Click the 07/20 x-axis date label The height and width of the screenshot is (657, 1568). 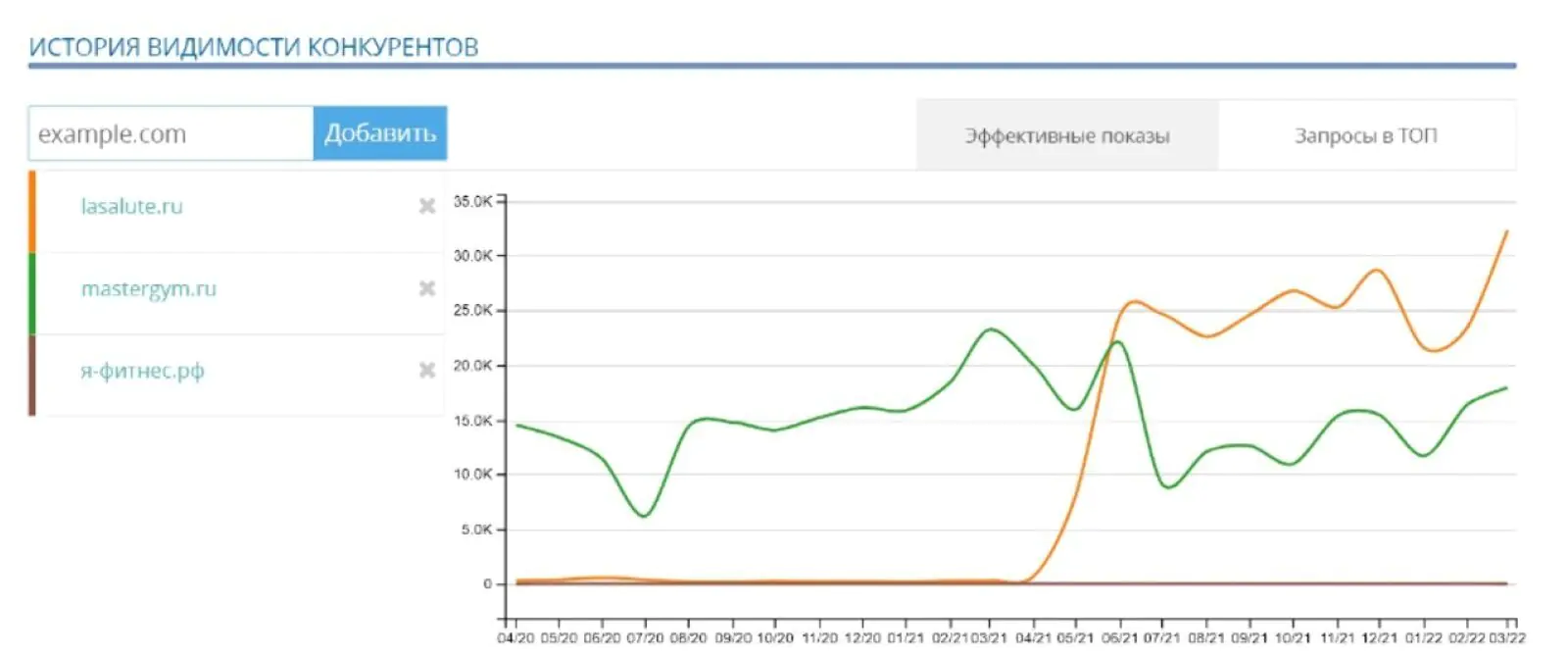pos(645,637)
